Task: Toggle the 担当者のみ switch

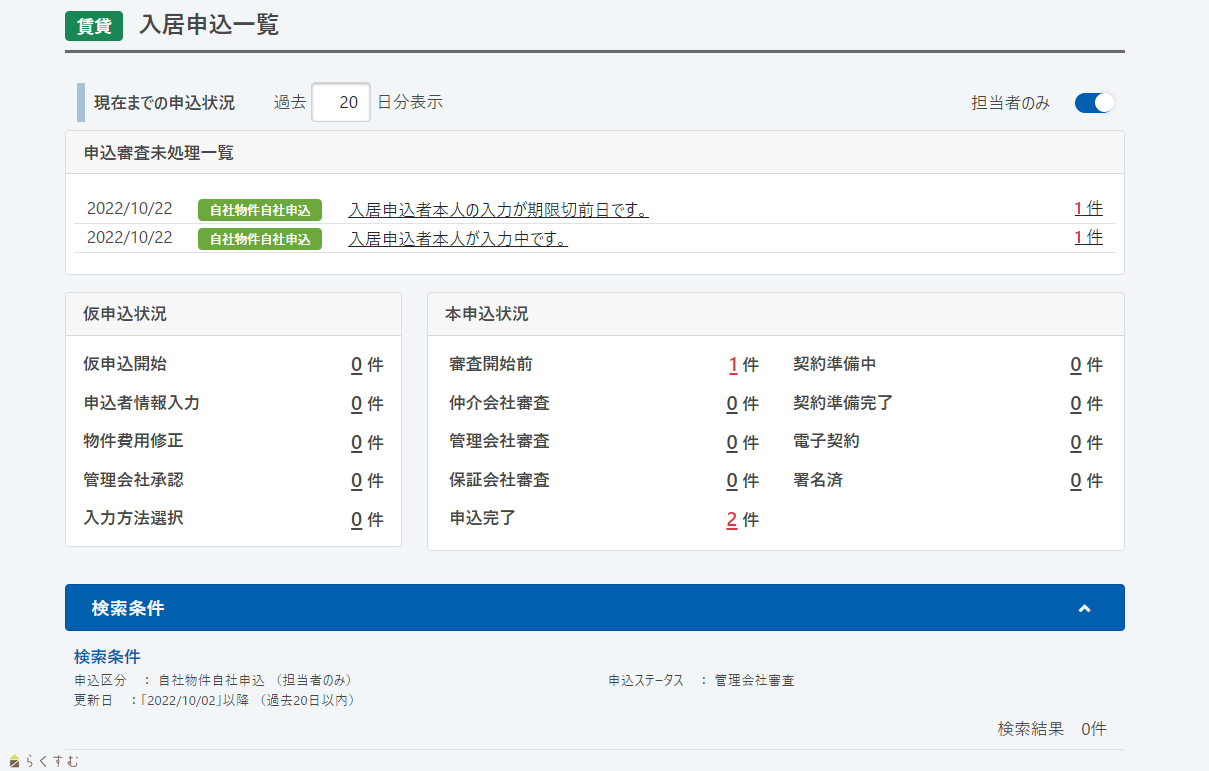Action: pyautogui.click(x=1093, y=102)
